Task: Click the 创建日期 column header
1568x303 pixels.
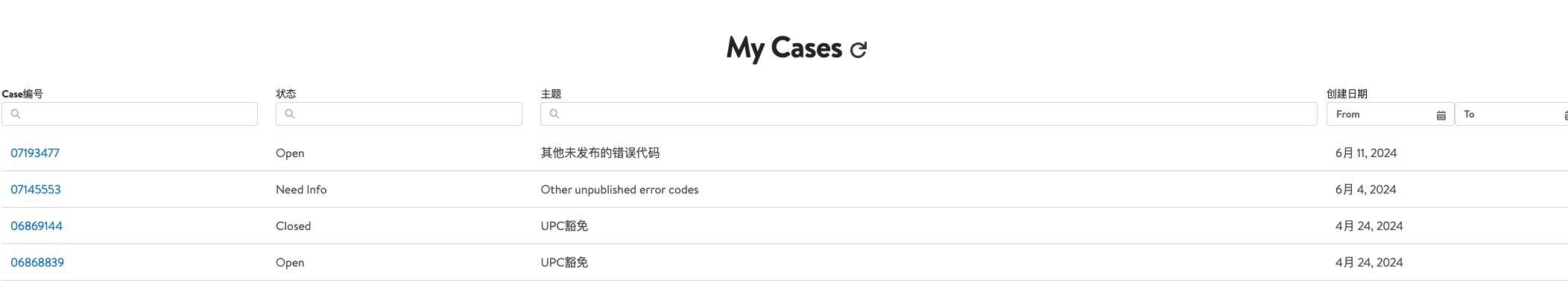Action: tap(1347, 94)
